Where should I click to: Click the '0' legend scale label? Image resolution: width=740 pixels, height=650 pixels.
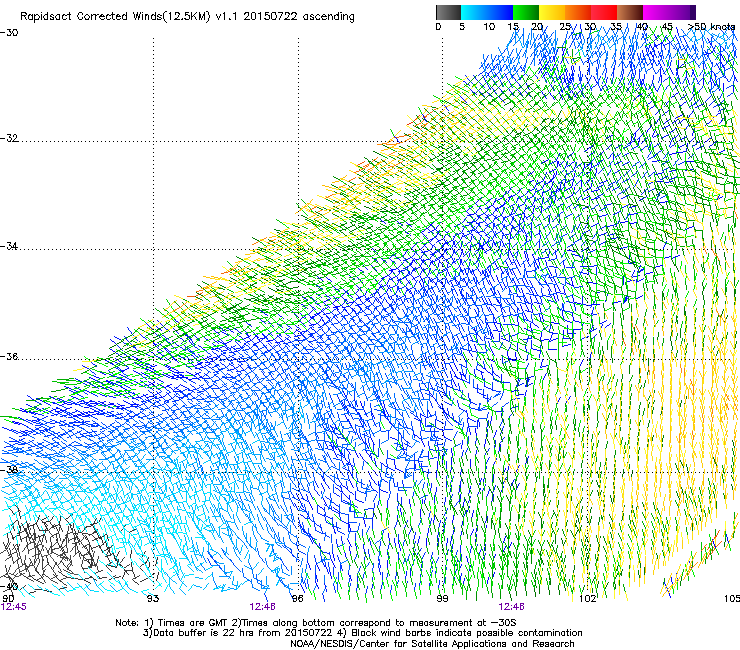[x=438, y=27]
